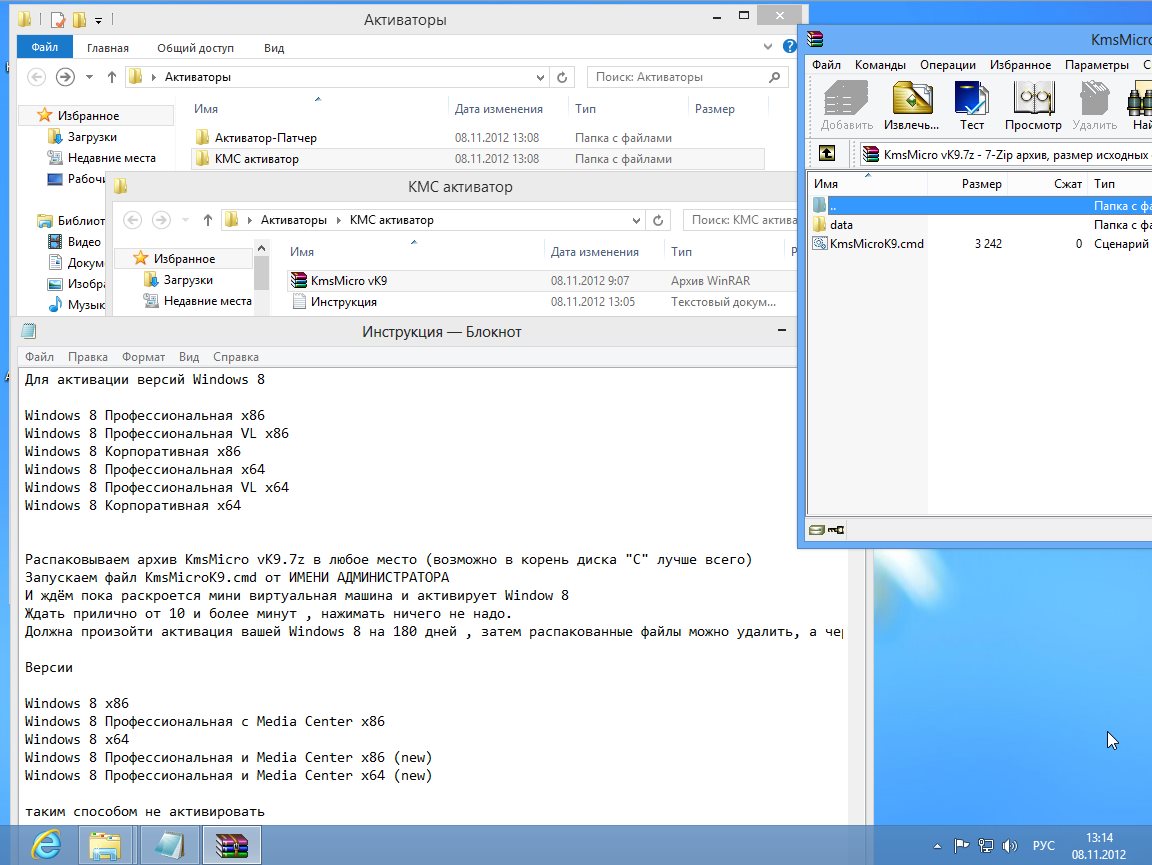Viewport: 1152px width, 865px height.
Task: Click Видео library in navigation pane
Action: click(84, 242)
